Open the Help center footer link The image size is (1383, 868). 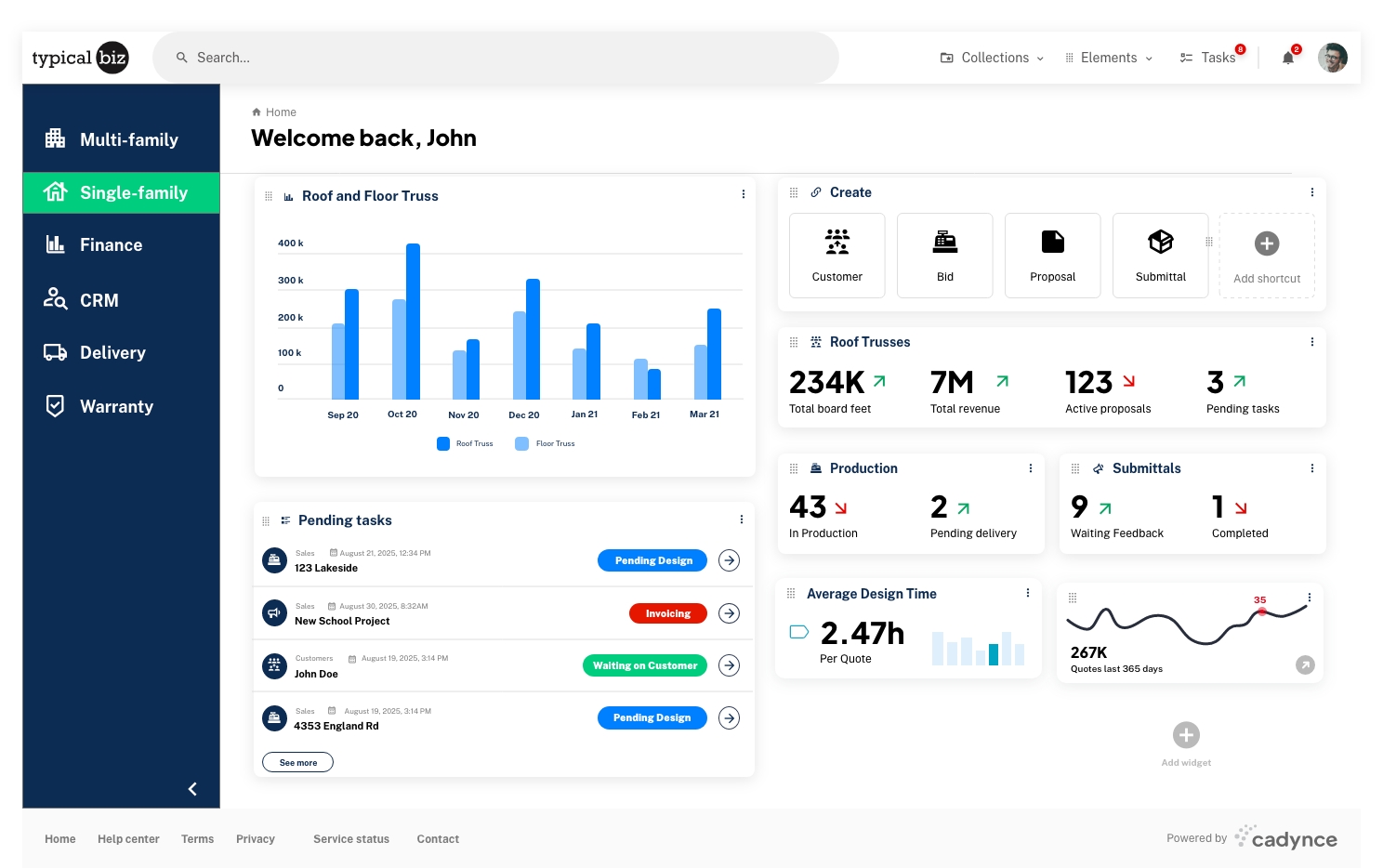(128, 839)
